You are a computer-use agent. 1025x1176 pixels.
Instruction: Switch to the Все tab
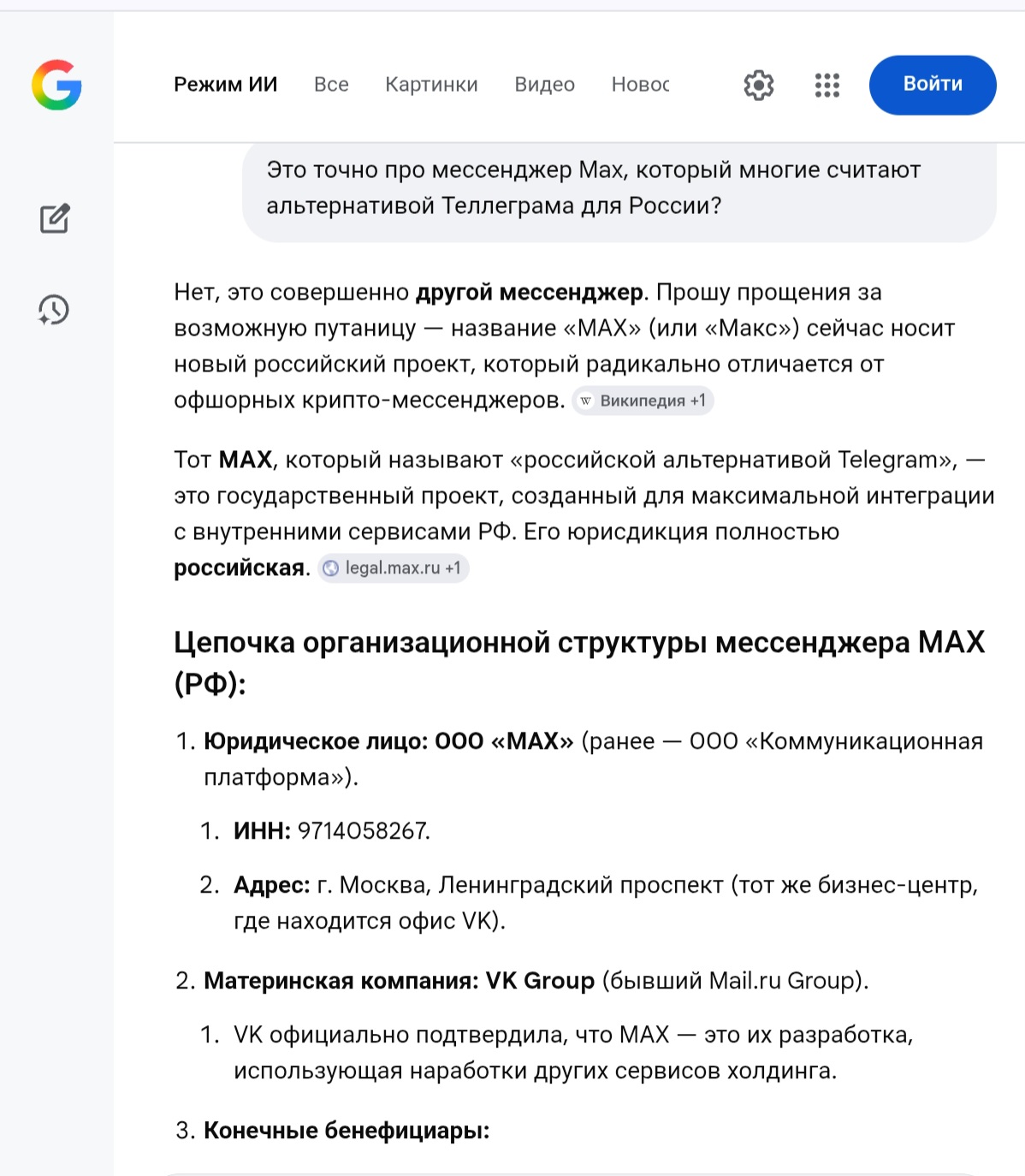click(x=331, y=85)
